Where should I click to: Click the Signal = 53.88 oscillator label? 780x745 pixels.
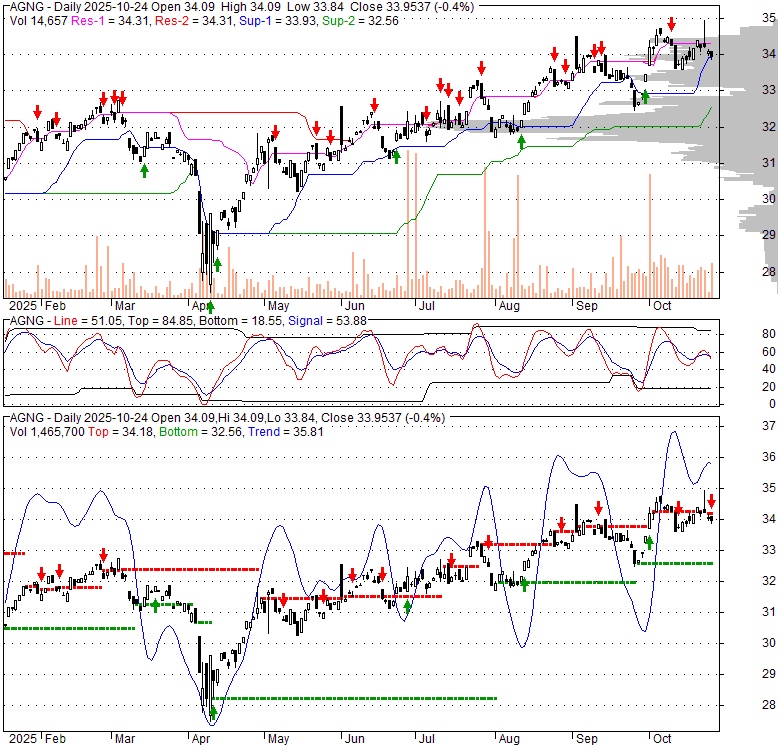pyautogui.click(x=327, y=321)
